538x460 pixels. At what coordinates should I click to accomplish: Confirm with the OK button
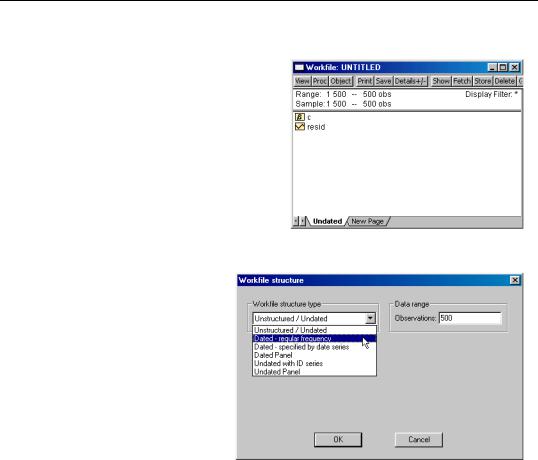pyautogui.click(x=338, y=439)
